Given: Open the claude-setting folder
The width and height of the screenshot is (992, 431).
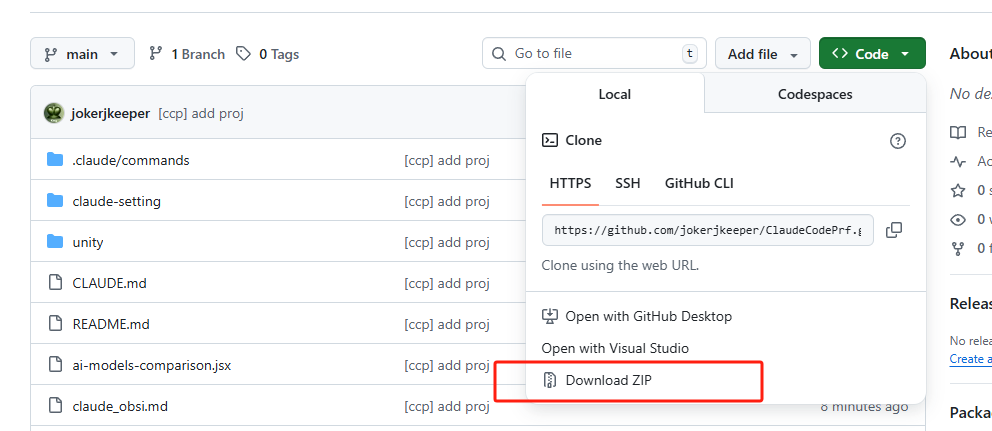Looking at the screenshot, I should pos(116,201).
